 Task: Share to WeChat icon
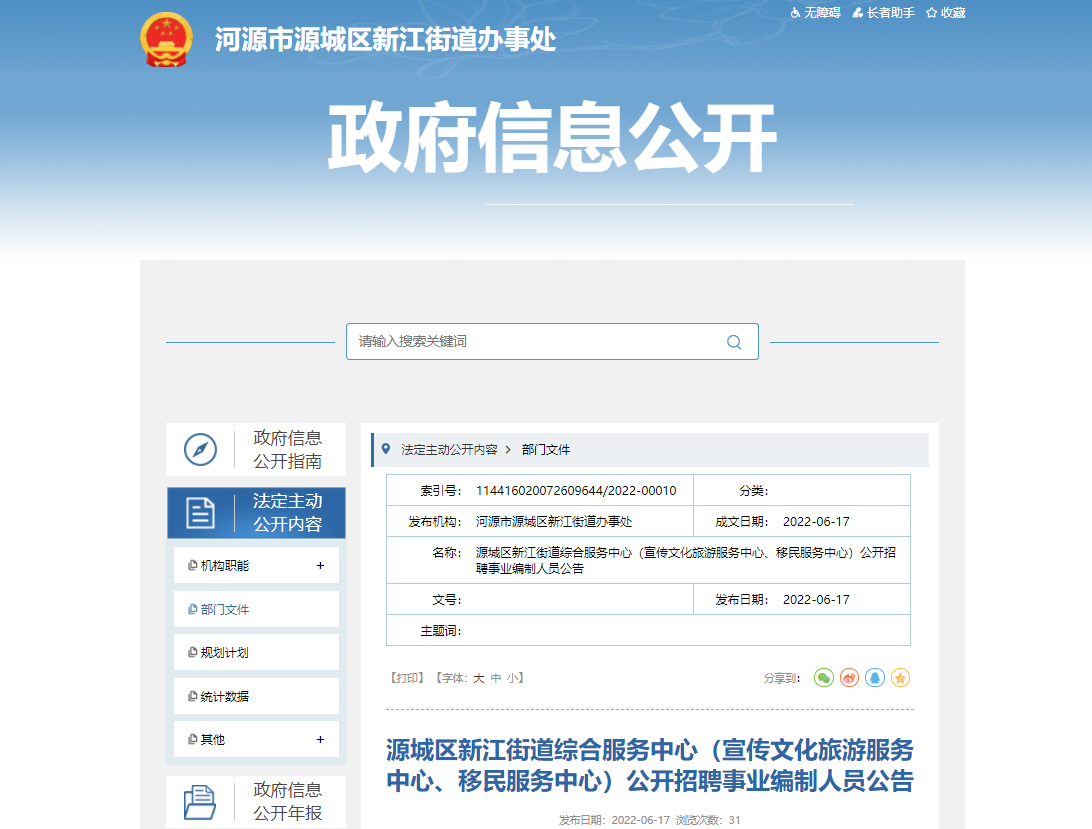pos(824,678)
